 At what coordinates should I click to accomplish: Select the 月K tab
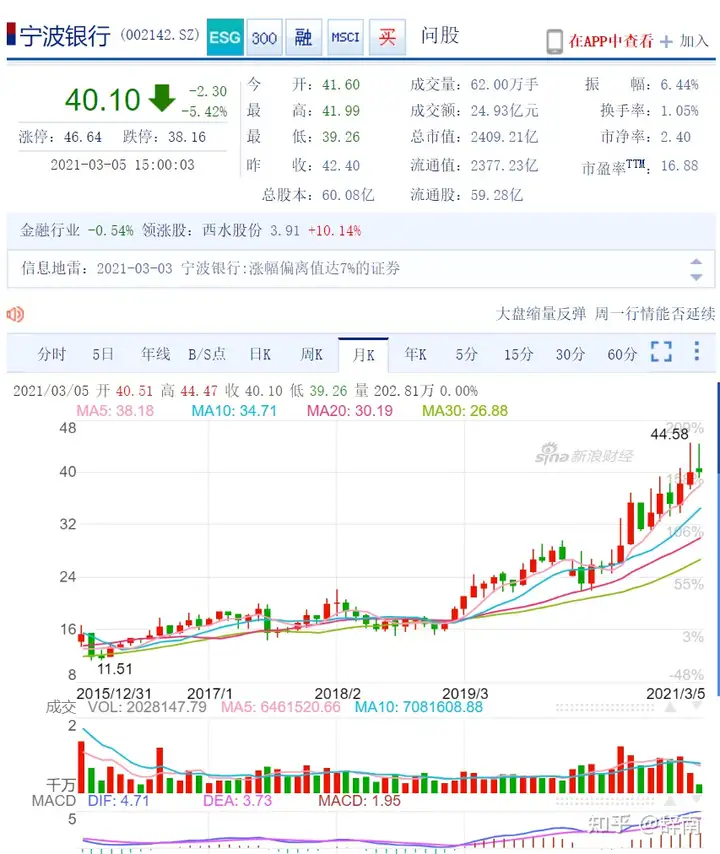(363, 355)
